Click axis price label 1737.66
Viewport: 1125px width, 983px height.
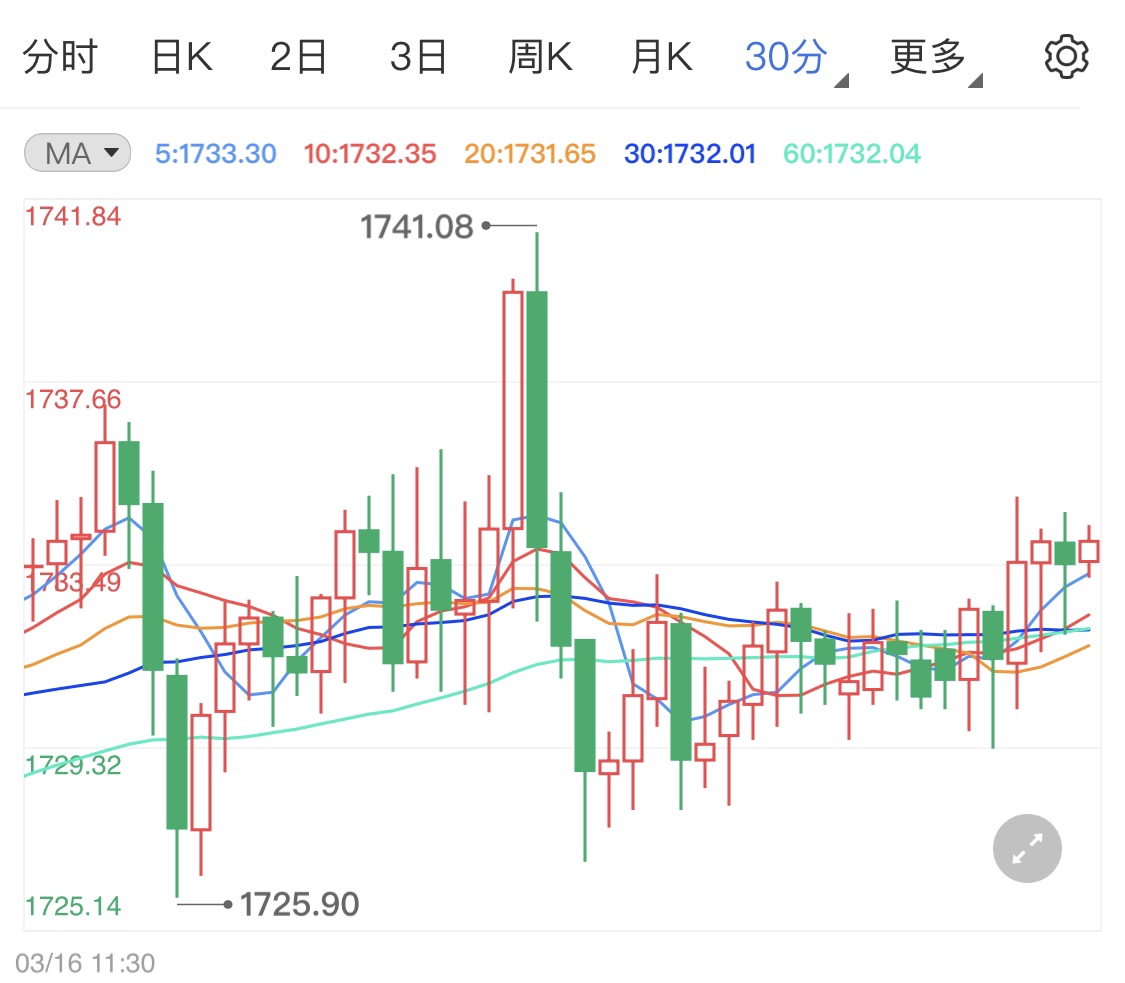pos(73,399)
